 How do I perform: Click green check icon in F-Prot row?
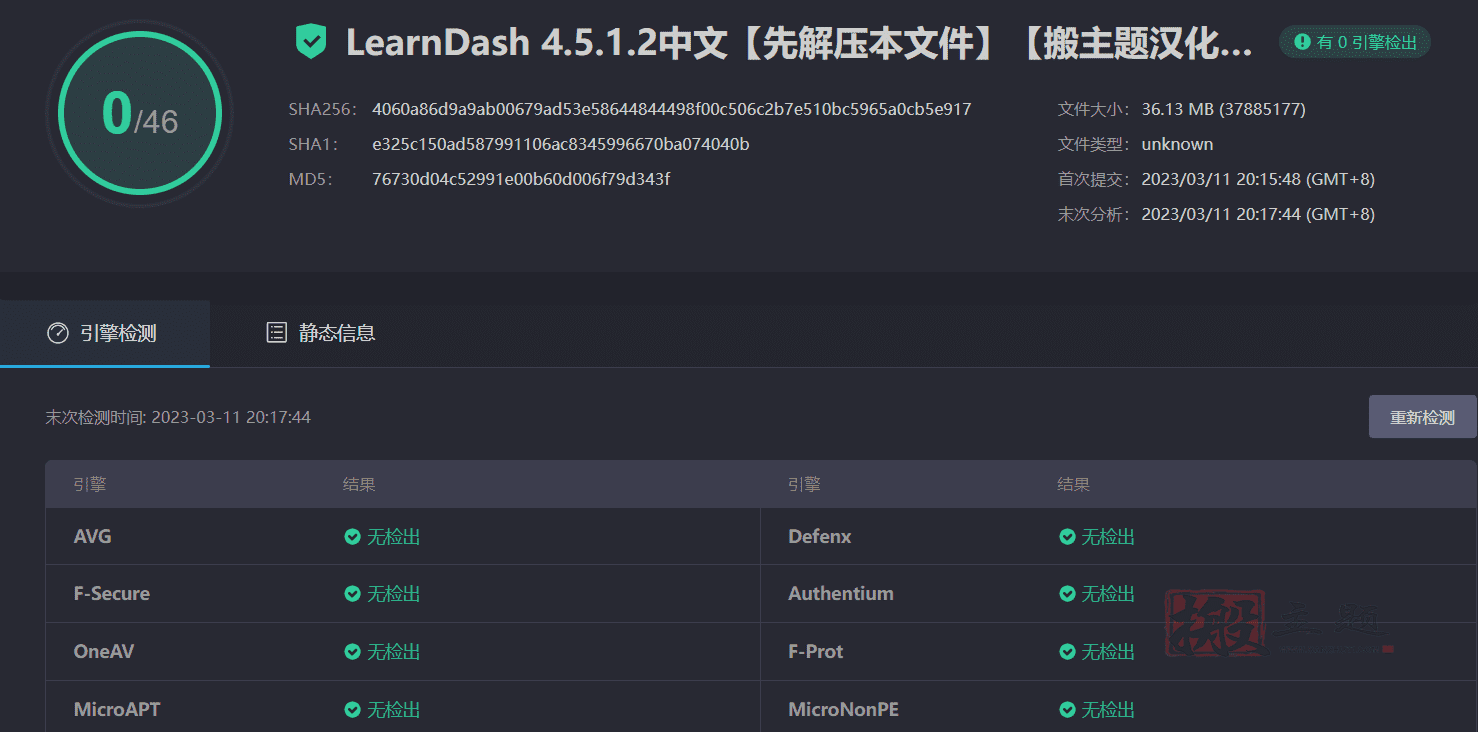click(1067, 652)
